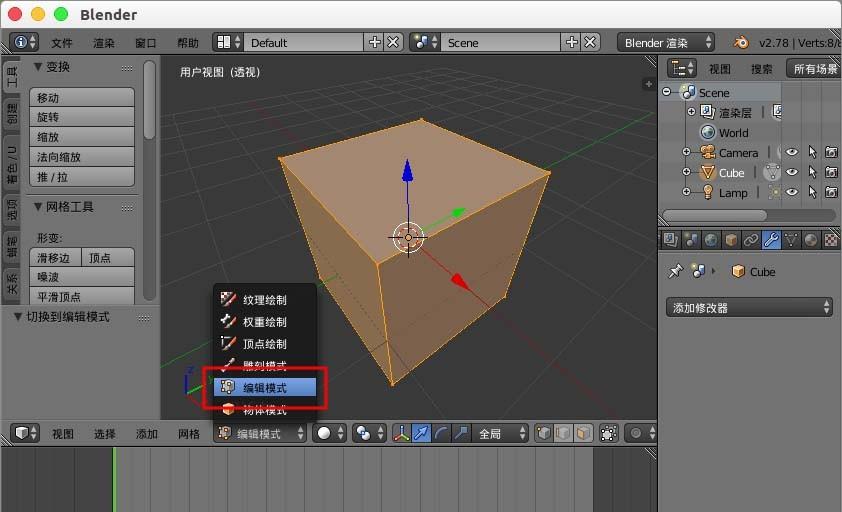Select edge select mode icon
Screen dimensions: 842x512
click(563, 433)
